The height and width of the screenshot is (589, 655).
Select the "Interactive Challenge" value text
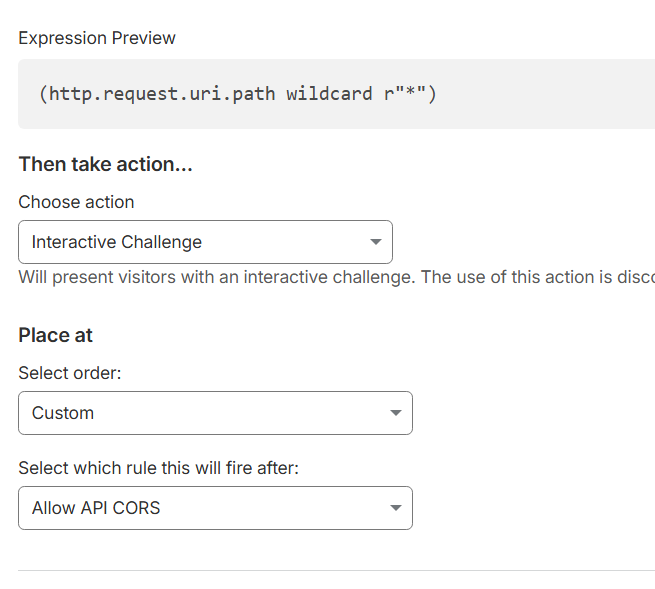[117, 242]
